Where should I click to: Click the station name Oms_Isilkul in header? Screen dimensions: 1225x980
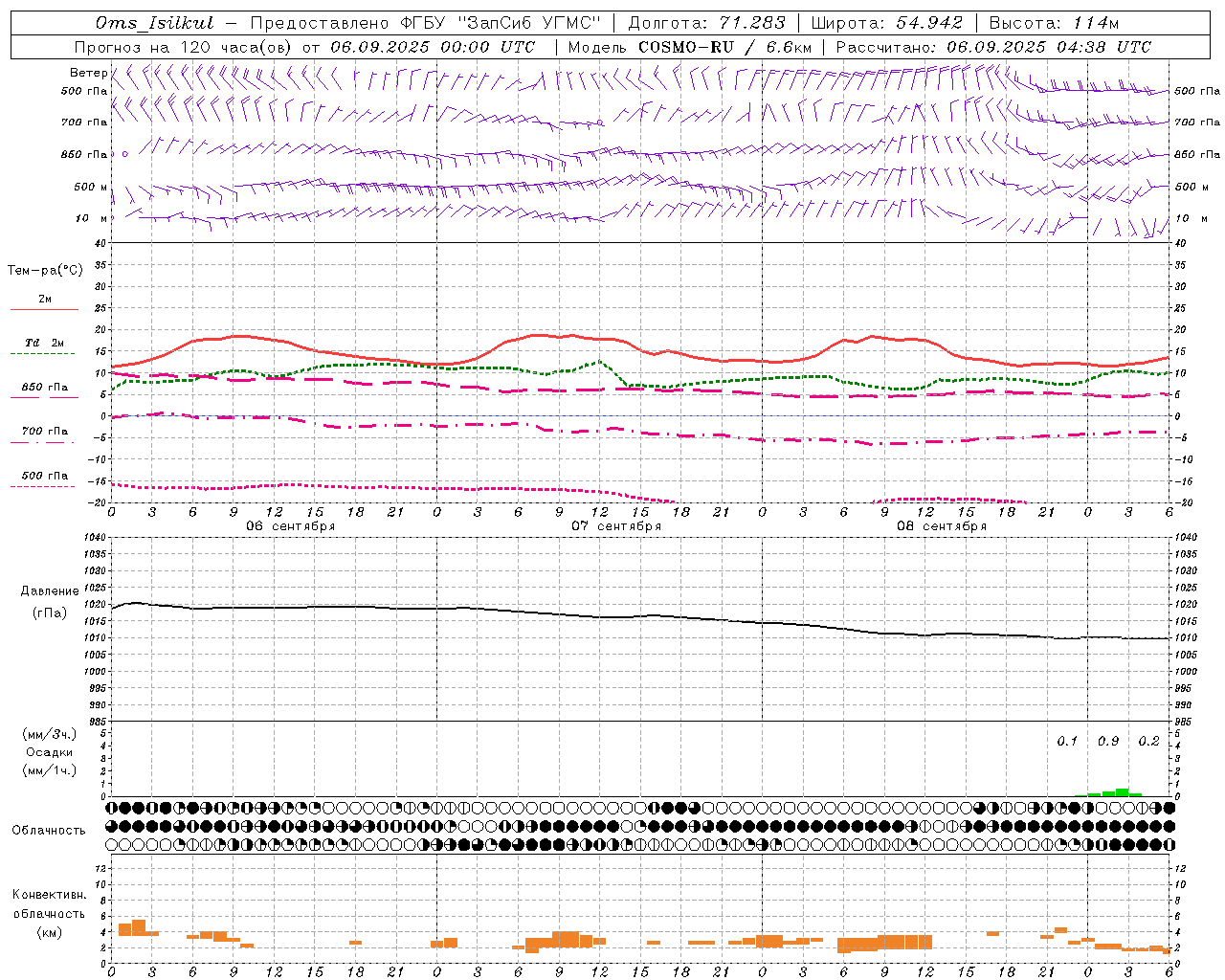click(x=155, y=23)
